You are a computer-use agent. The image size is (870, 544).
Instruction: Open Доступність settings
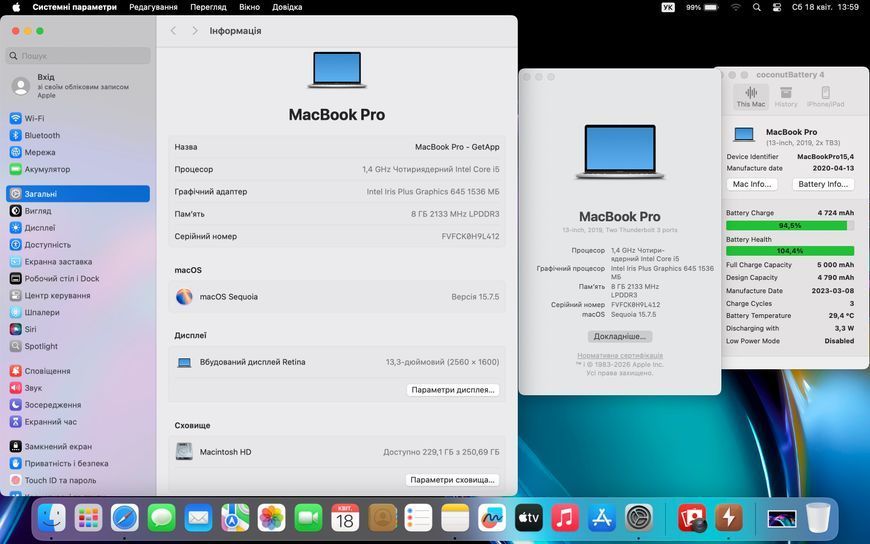click(40, 245)
